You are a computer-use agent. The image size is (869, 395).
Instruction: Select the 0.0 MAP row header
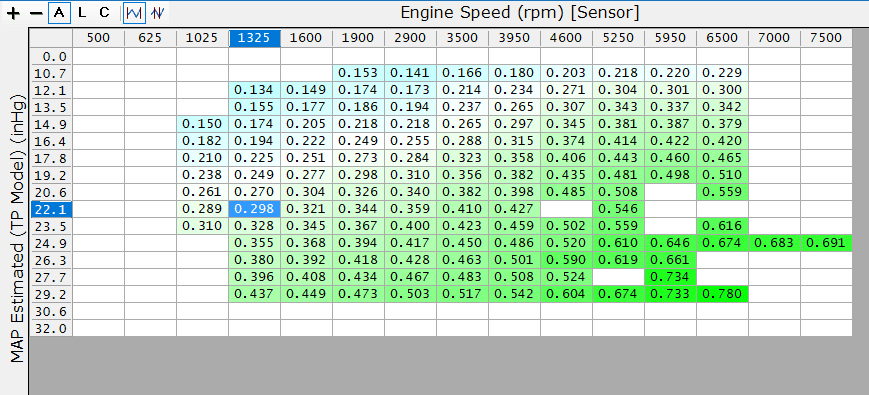pyautogui.click(x=51, y=56)
